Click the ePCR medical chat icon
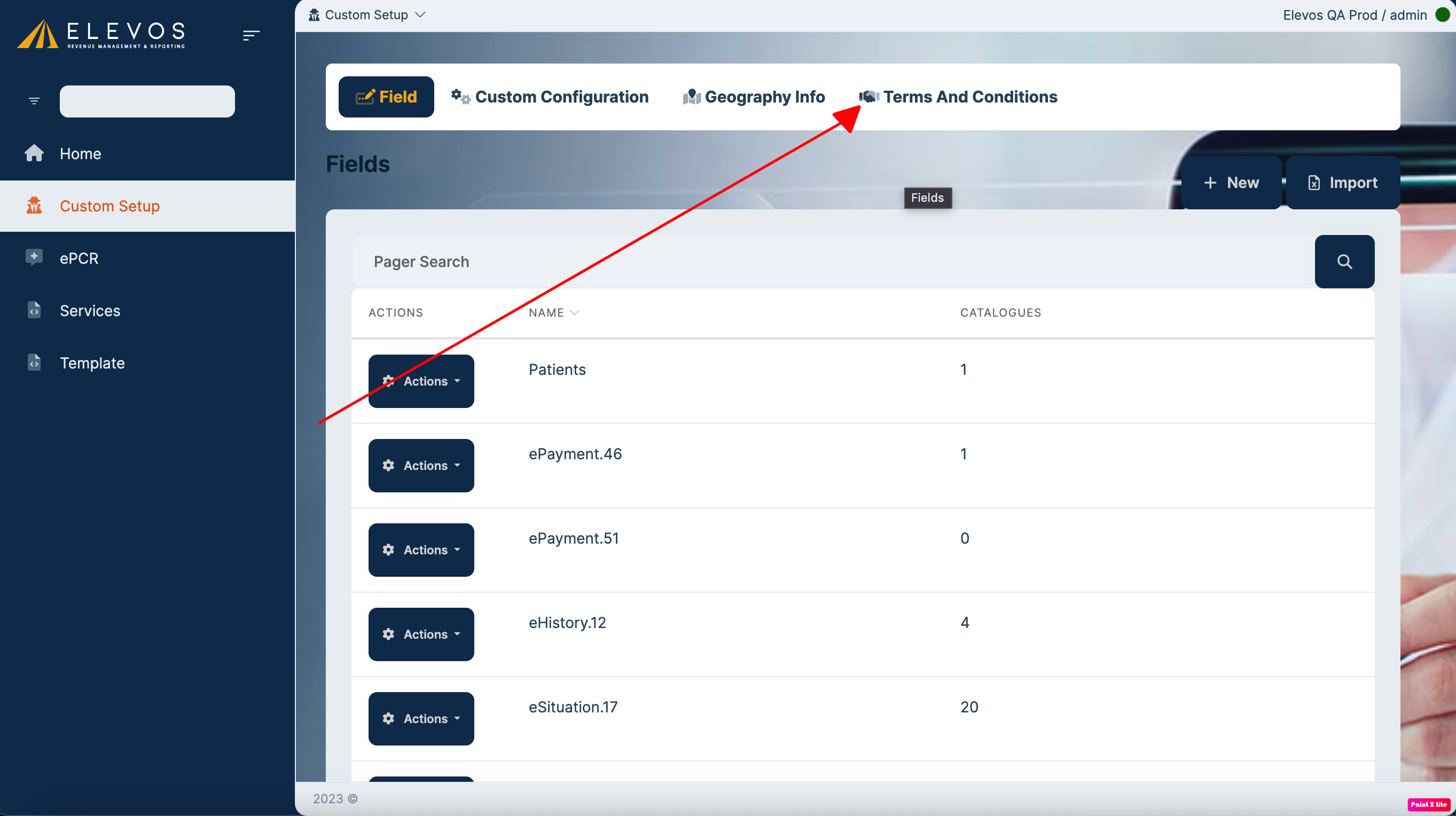Viewport: 1456px width, 816px height. click(34, 258)
